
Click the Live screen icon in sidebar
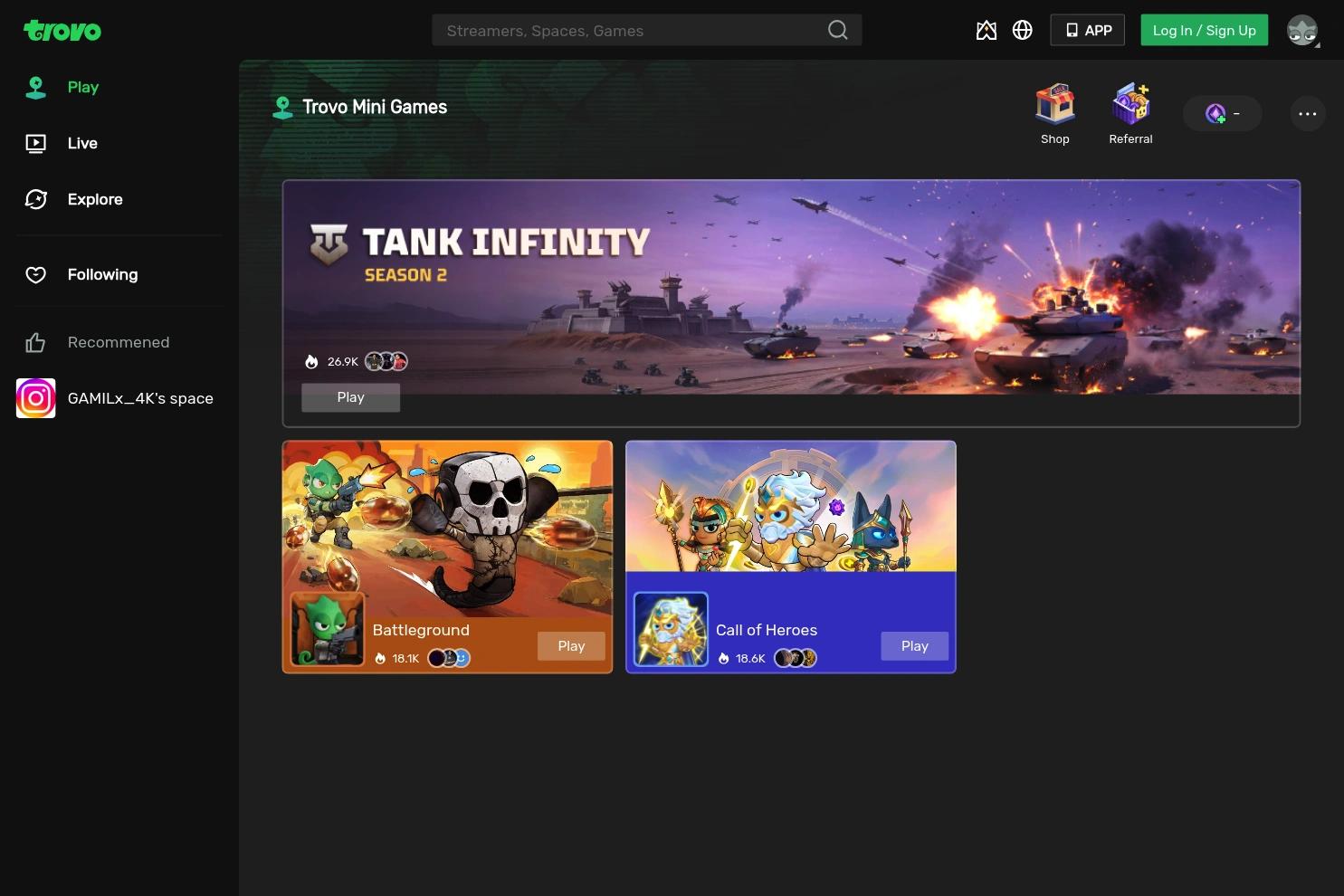tap(36, 144)
